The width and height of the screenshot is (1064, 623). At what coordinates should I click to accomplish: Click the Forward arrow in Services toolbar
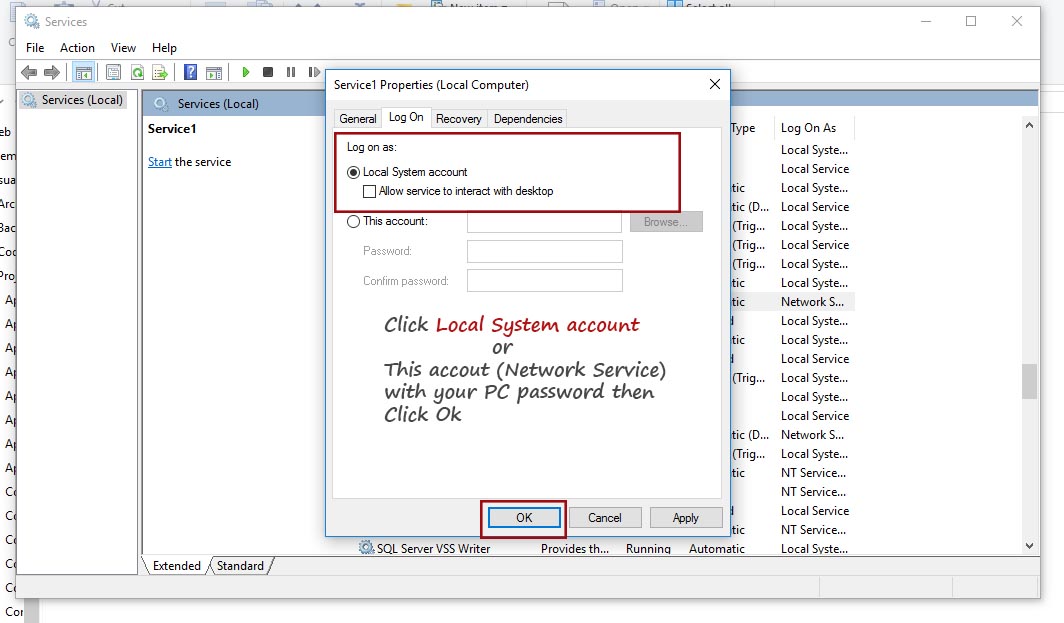click(52, 72)
